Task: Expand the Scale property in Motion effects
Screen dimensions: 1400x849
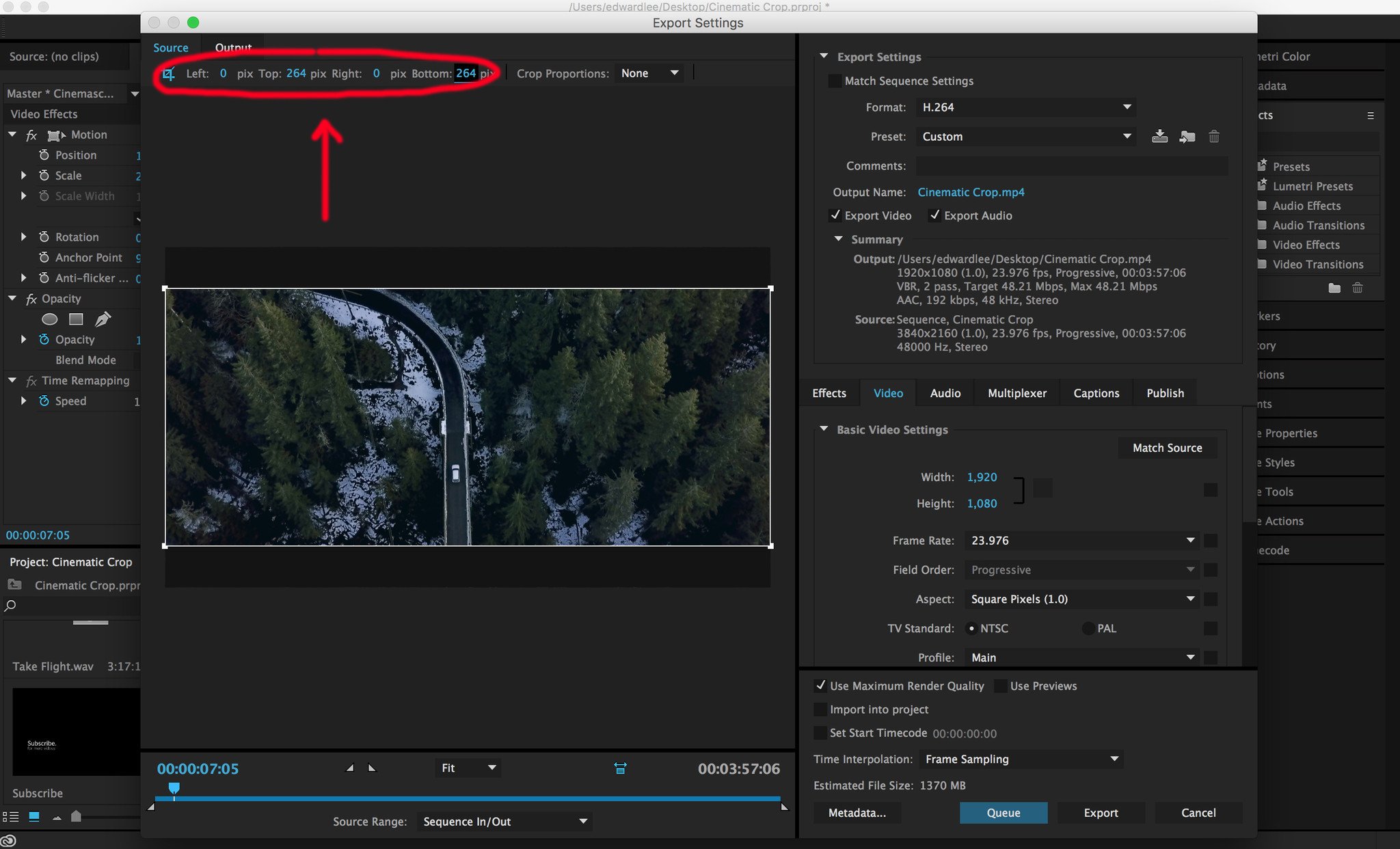Action: click(x=22, y=176)
